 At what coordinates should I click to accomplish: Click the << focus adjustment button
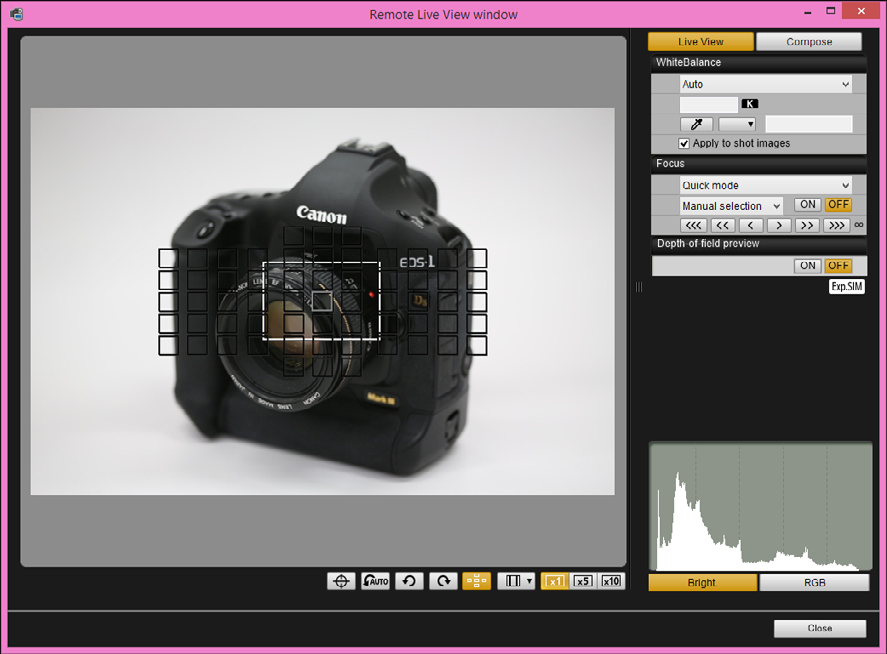coord(722,225)
